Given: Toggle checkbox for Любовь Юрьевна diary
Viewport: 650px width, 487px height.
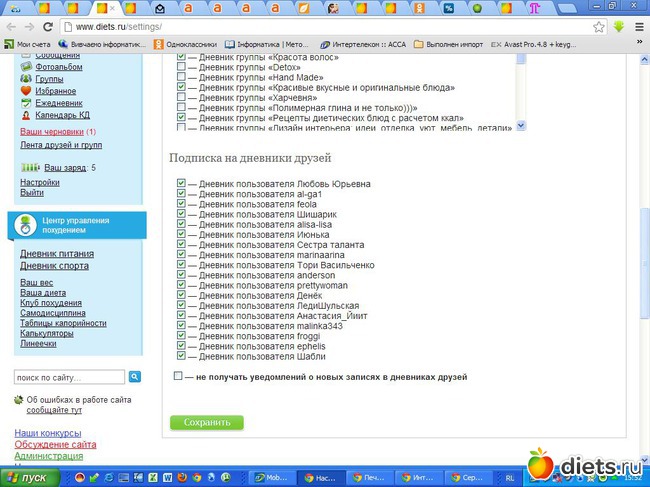Looking at the screenshot, I should pyautogui.click(x=181, y=184).
